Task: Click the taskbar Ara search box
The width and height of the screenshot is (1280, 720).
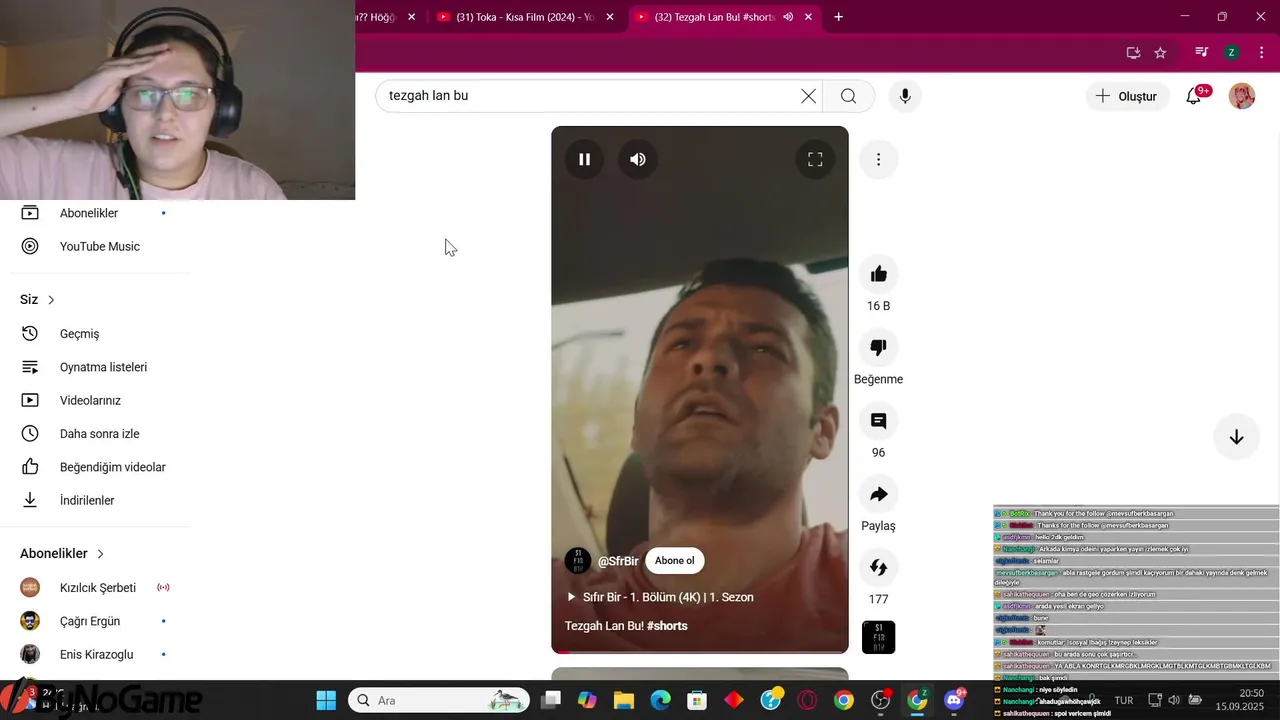Action: pyautogui.click(x=440, y=700)
